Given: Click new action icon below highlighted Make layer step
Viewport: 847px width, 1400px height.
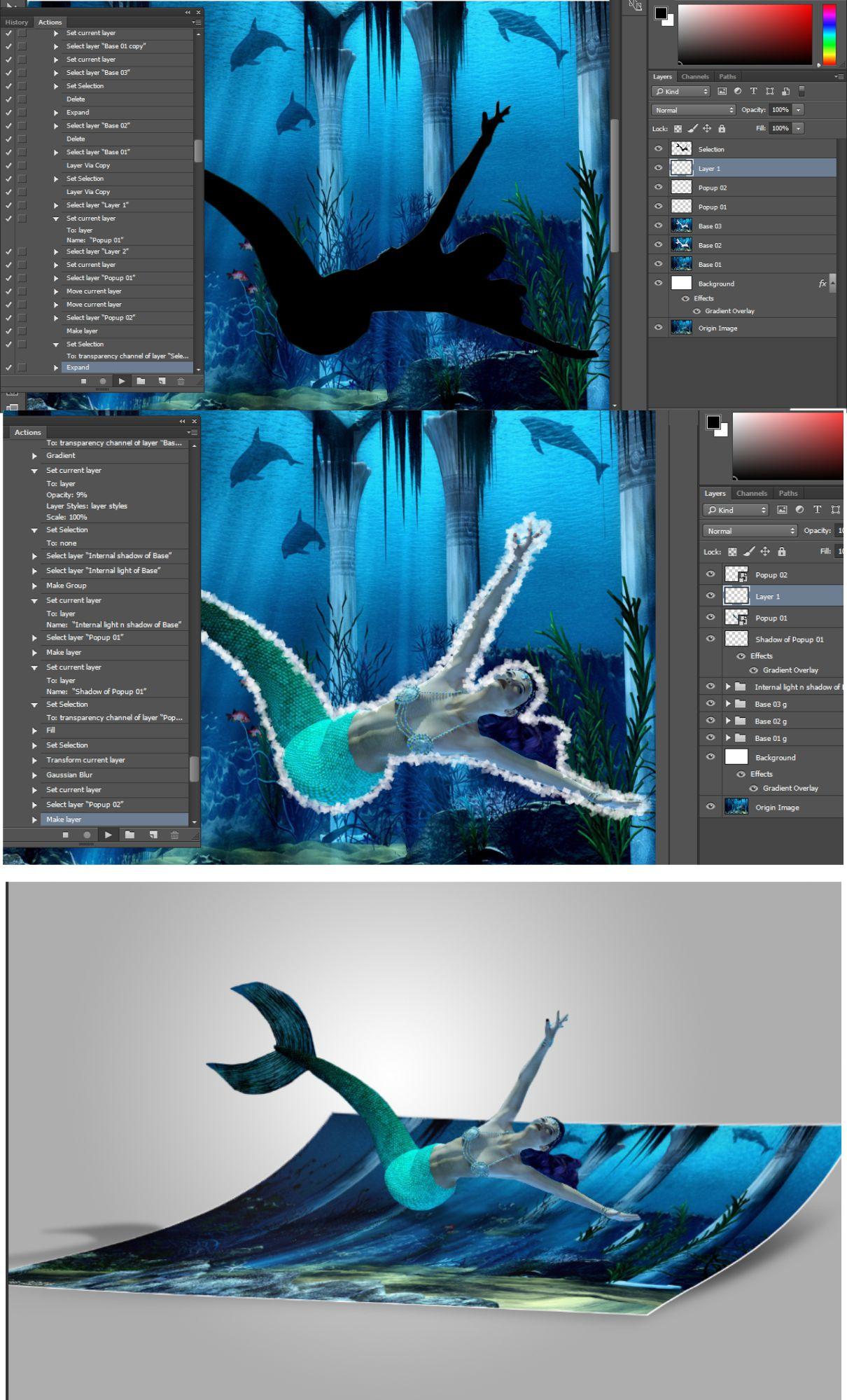Looking at the screenshot, I should pos(153,835).
